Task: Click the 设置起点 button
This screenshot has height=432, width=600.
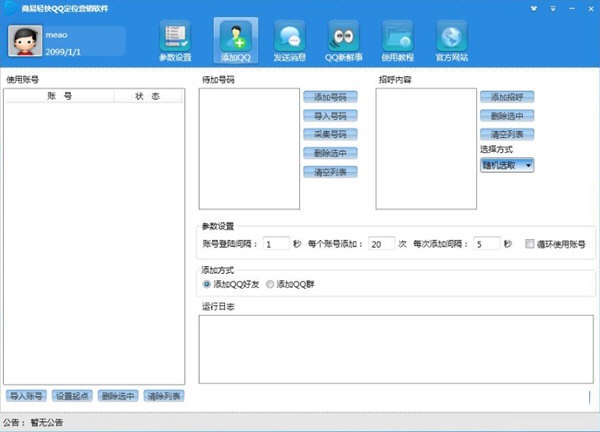Action: (x=72, y=396)
